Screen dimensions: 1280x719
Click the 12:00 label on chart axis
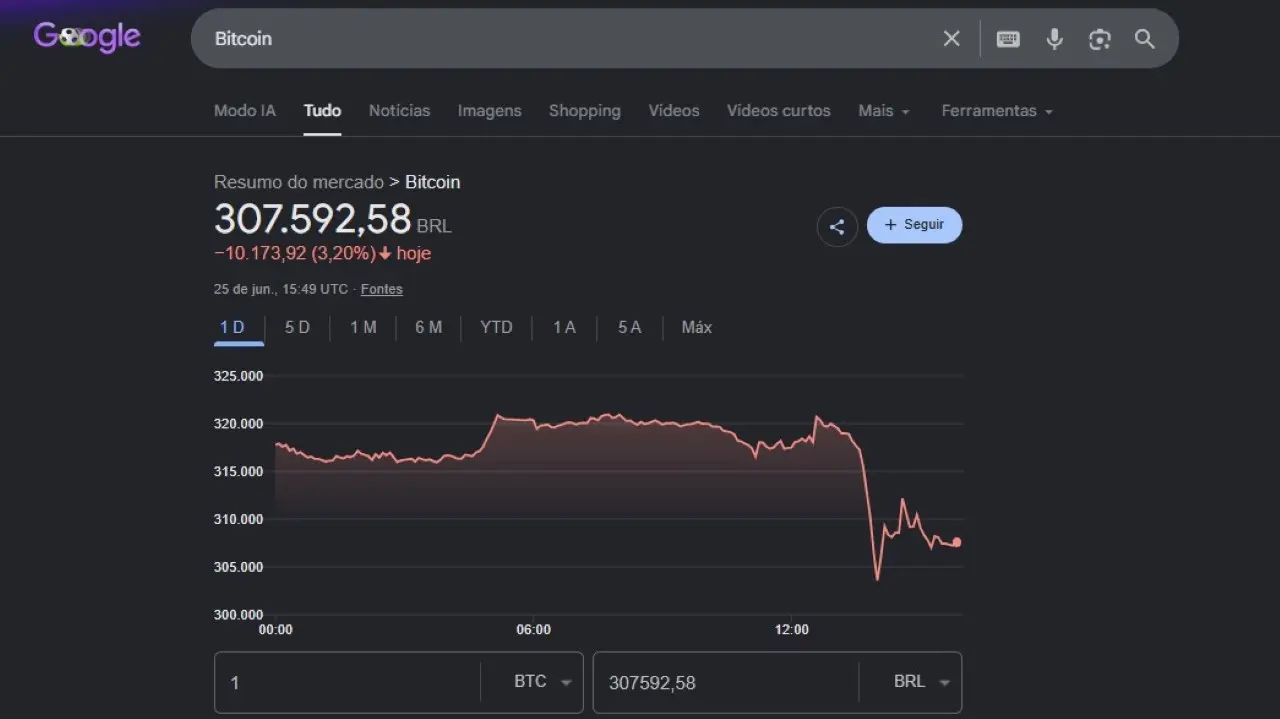(792, 630)
